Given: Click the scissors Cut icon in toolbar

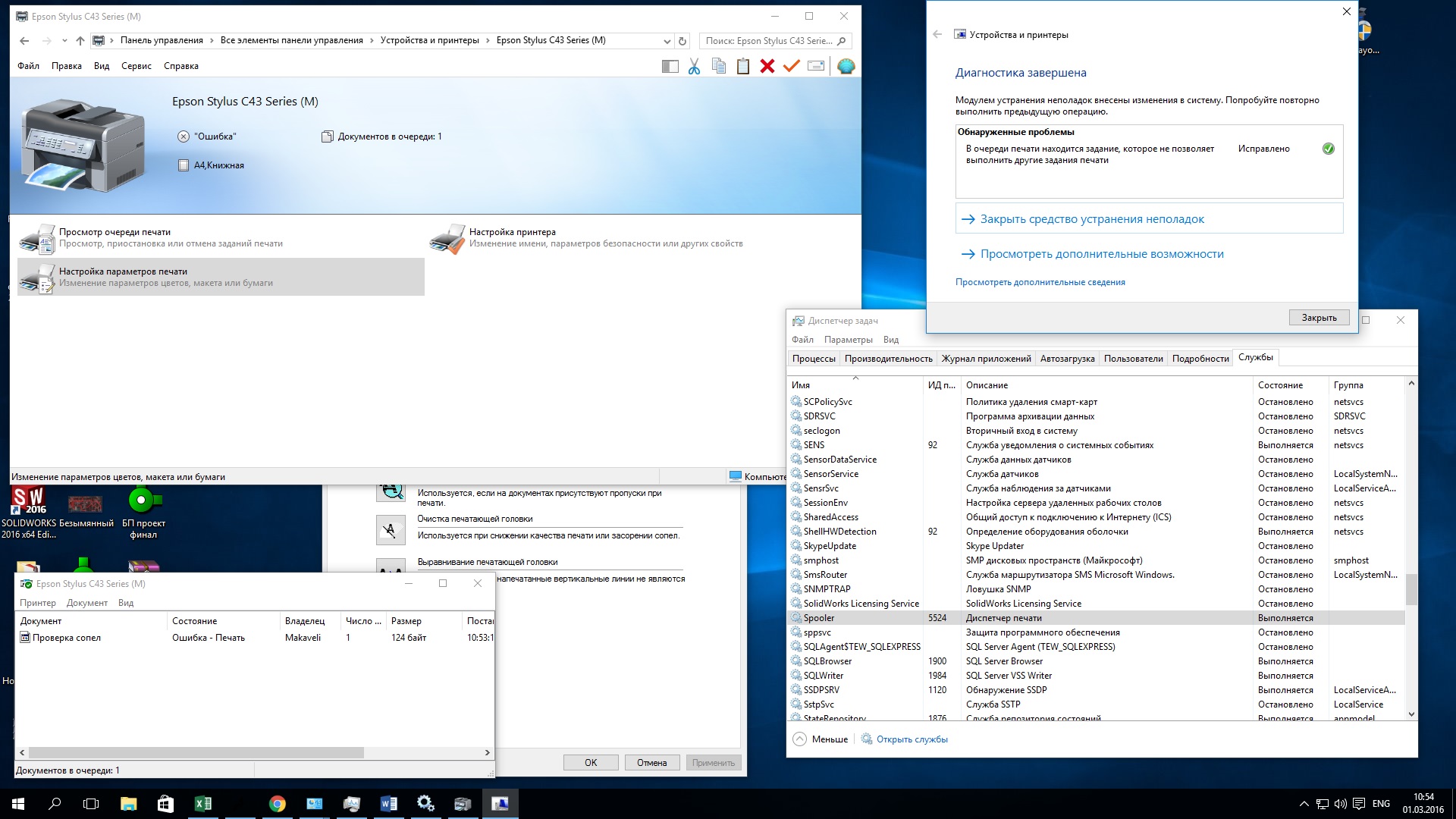Looking at the screenshot, I should point(694,67).
